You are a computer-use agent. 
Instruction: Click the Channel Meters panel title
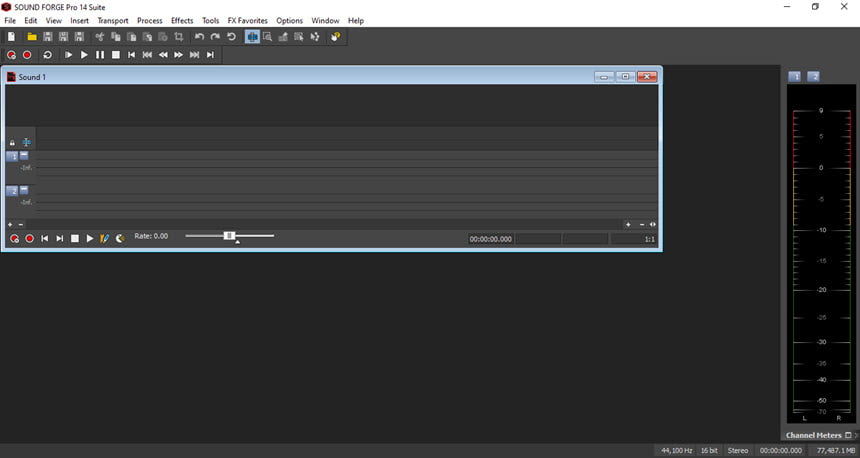(813, 436)
